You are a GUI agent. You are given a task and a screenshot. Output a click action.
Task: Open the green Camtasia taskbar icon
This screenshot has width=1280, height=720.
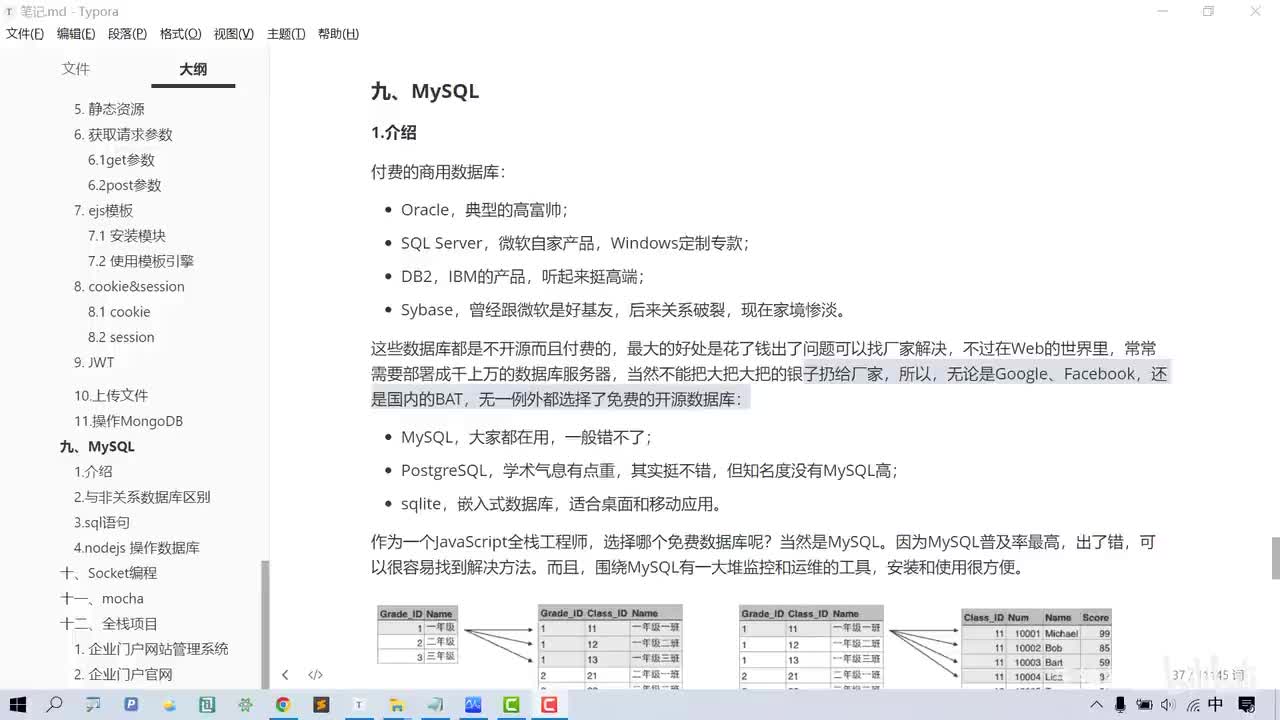tap(511, 705)
